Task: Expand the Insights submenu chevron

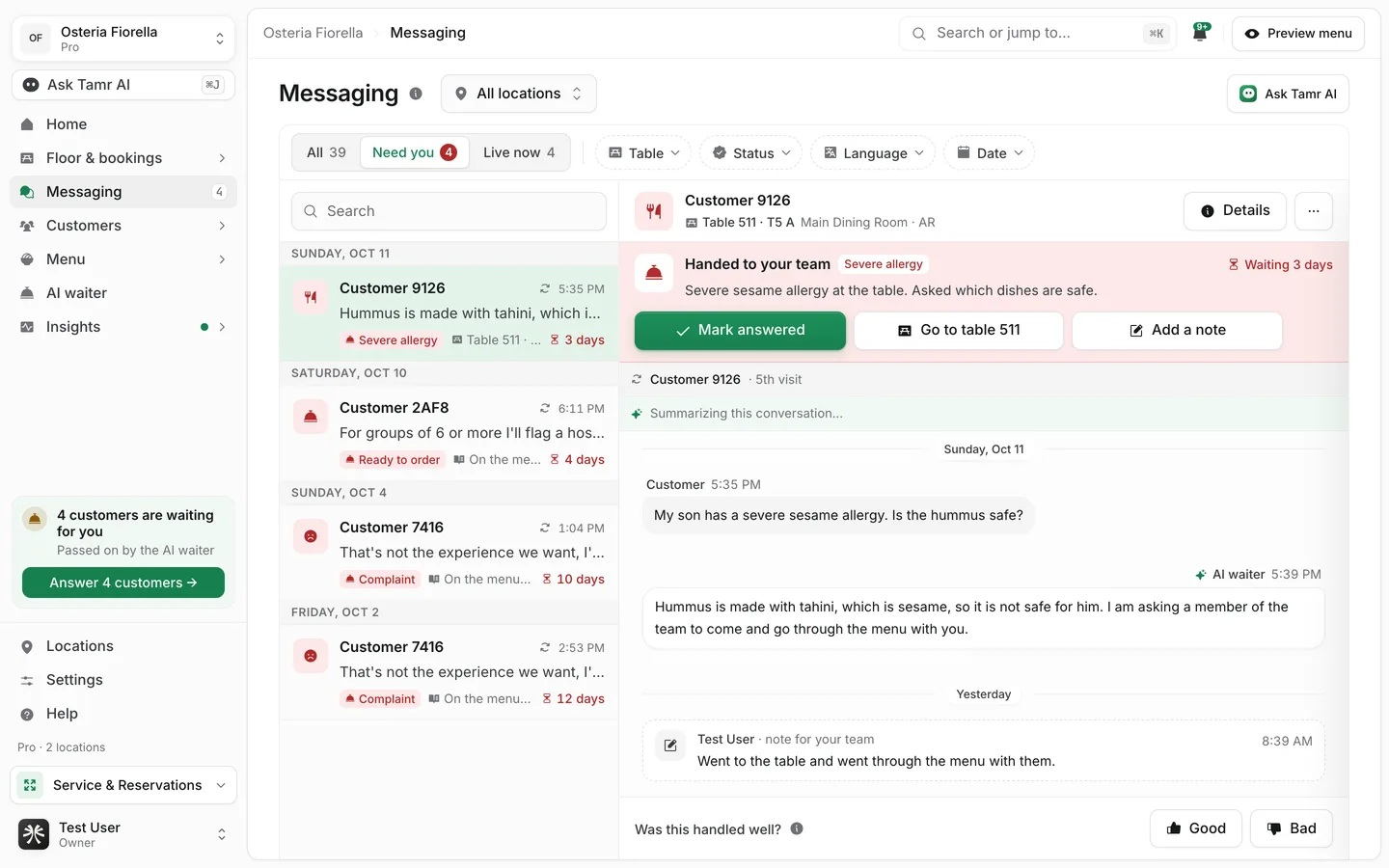Action: point(222,327)
